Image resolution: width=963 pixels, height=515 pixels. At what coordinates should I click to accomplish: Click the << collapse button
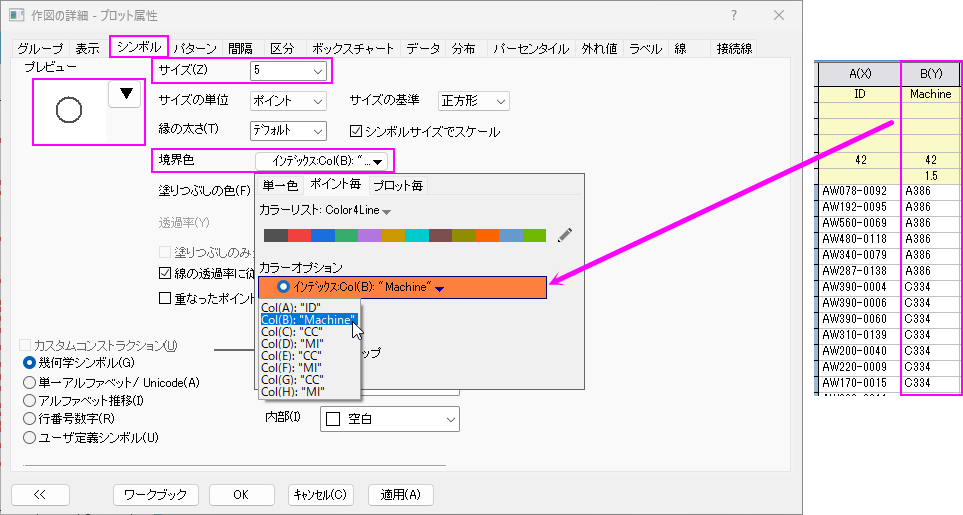pyautogui.click(x=41, y=495)
